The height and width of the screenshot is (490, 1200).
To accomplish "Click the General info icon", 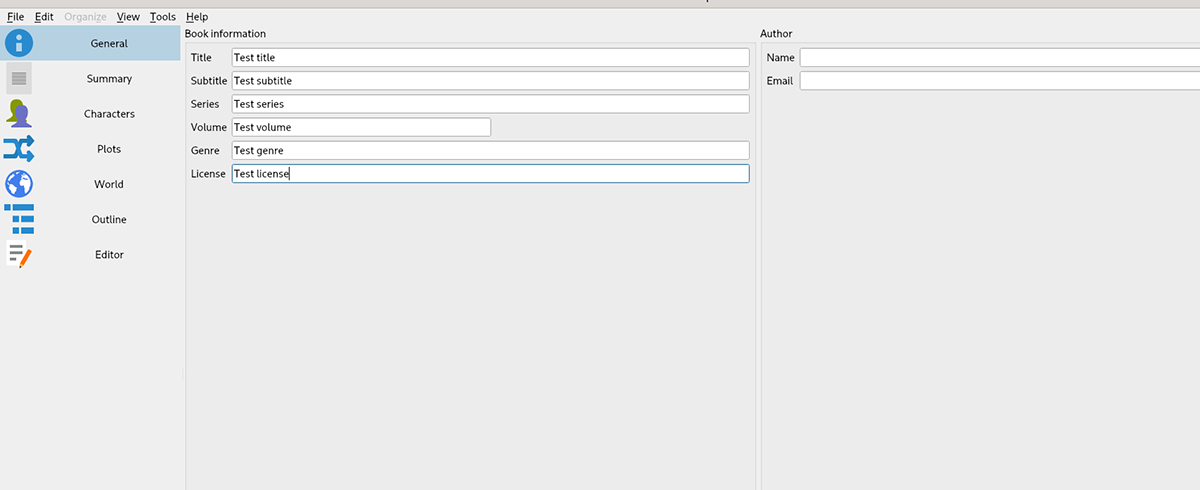I will pos(19,43).
